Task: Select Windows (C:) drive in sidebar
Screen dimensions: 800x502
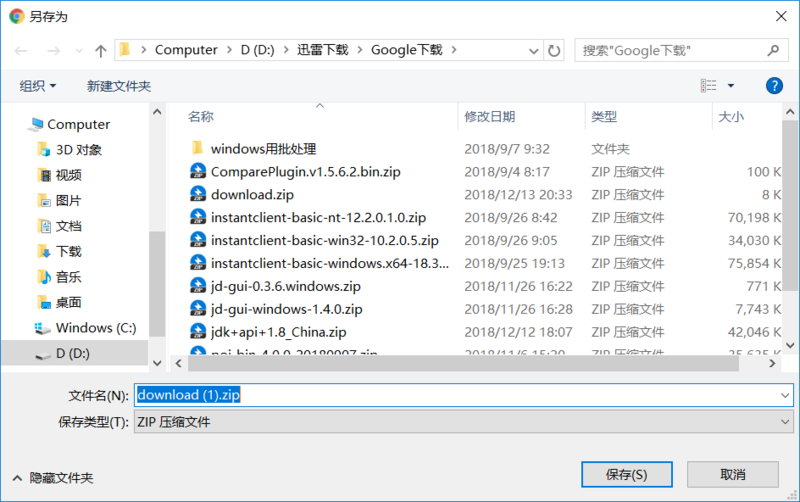Action: pos(96,328)
